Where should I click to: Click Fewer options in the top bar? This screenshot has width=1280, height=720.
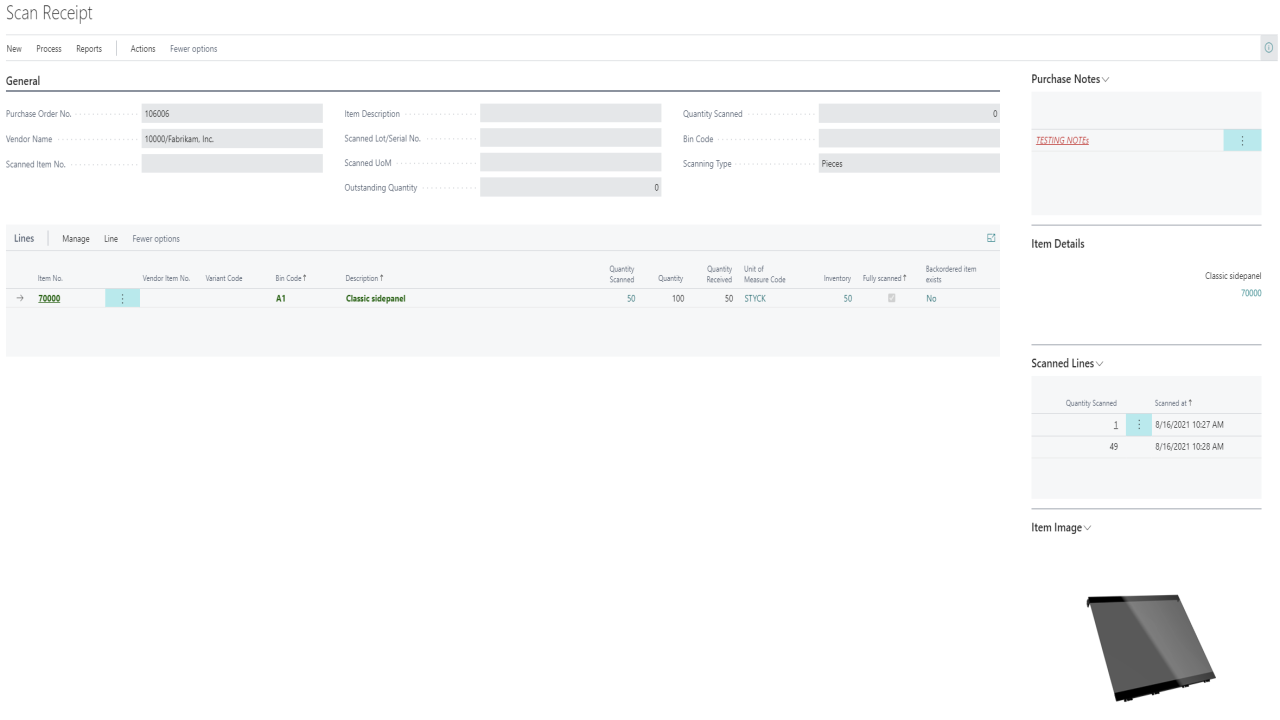point(194,49)
